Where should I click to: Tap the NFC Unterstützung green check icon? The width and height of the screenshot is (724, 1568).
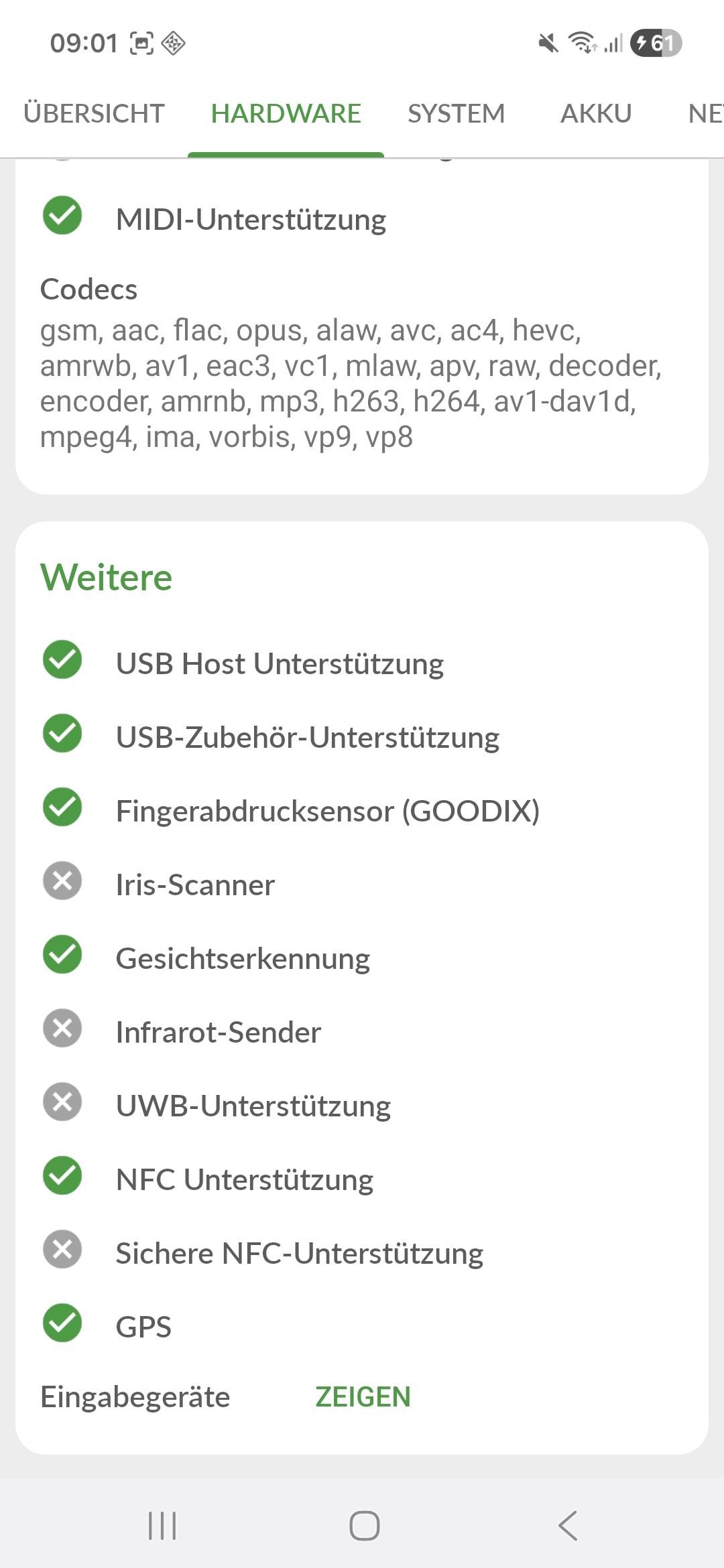click(62, 1176)
